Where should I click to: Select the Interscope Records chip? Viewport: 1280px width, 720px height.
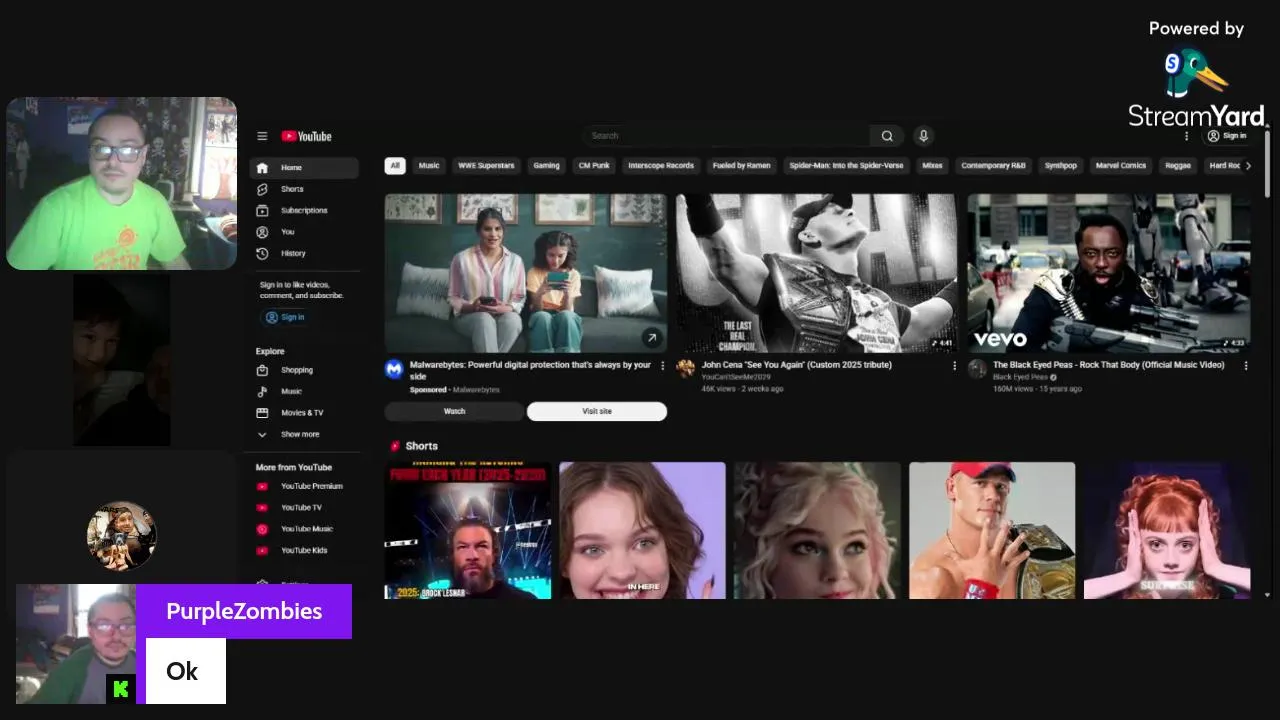tap(661, 165)
